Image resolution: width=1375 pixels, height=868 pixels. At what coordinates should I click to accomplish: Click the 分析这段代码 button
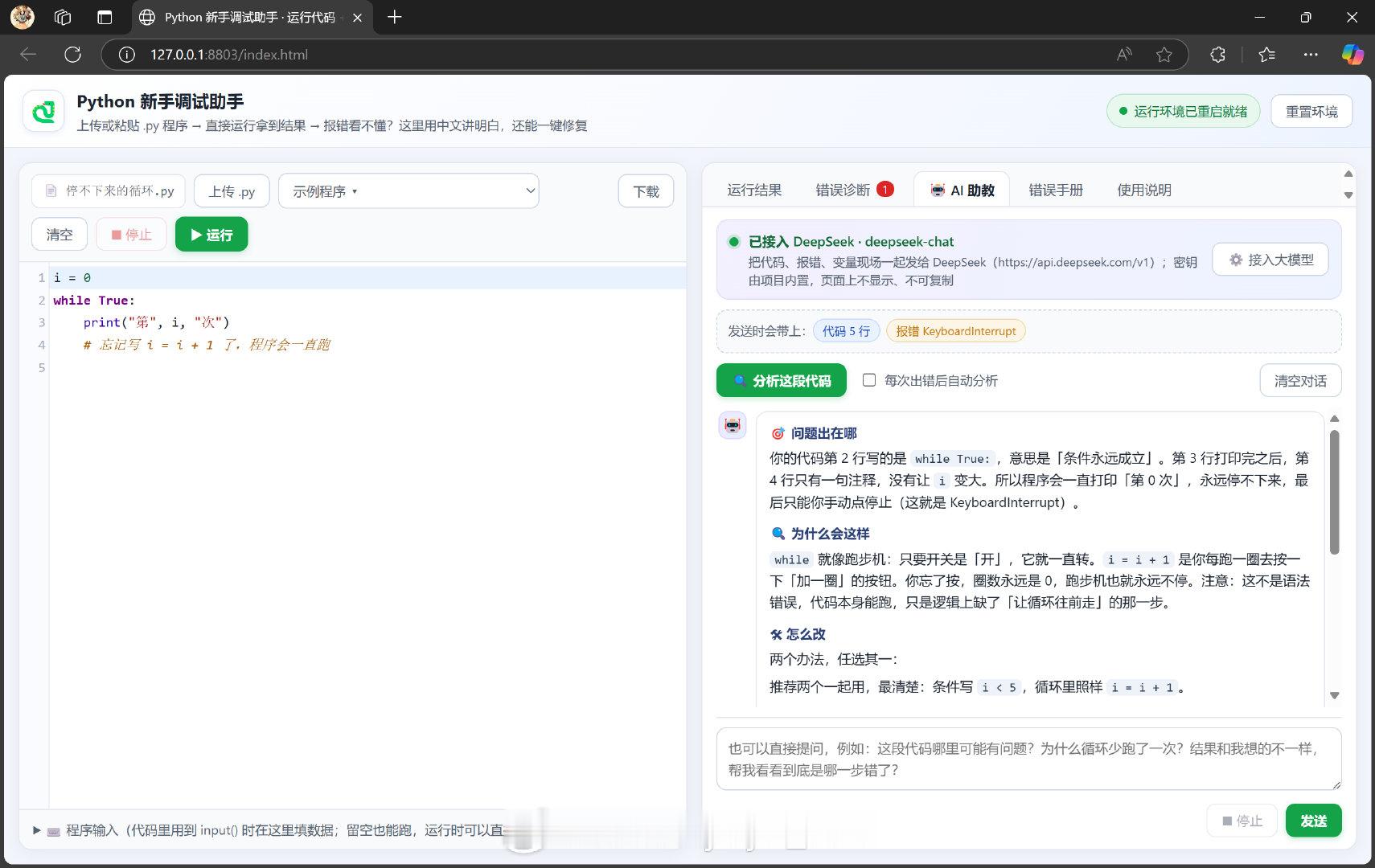[x=782, y=381]
